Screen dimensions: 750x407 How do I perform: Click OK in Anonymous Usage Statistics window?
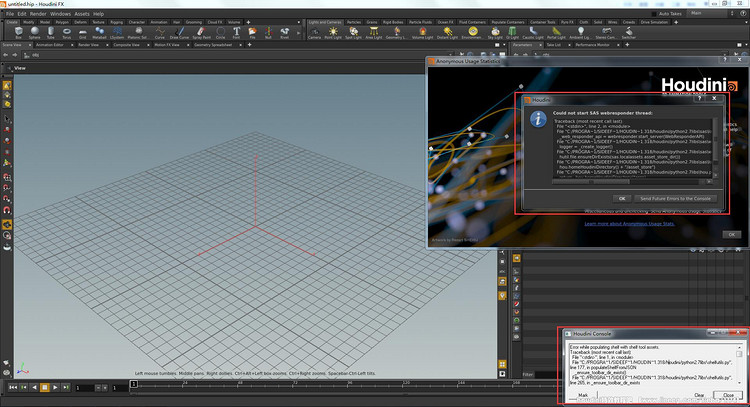(x=731, y=234)
